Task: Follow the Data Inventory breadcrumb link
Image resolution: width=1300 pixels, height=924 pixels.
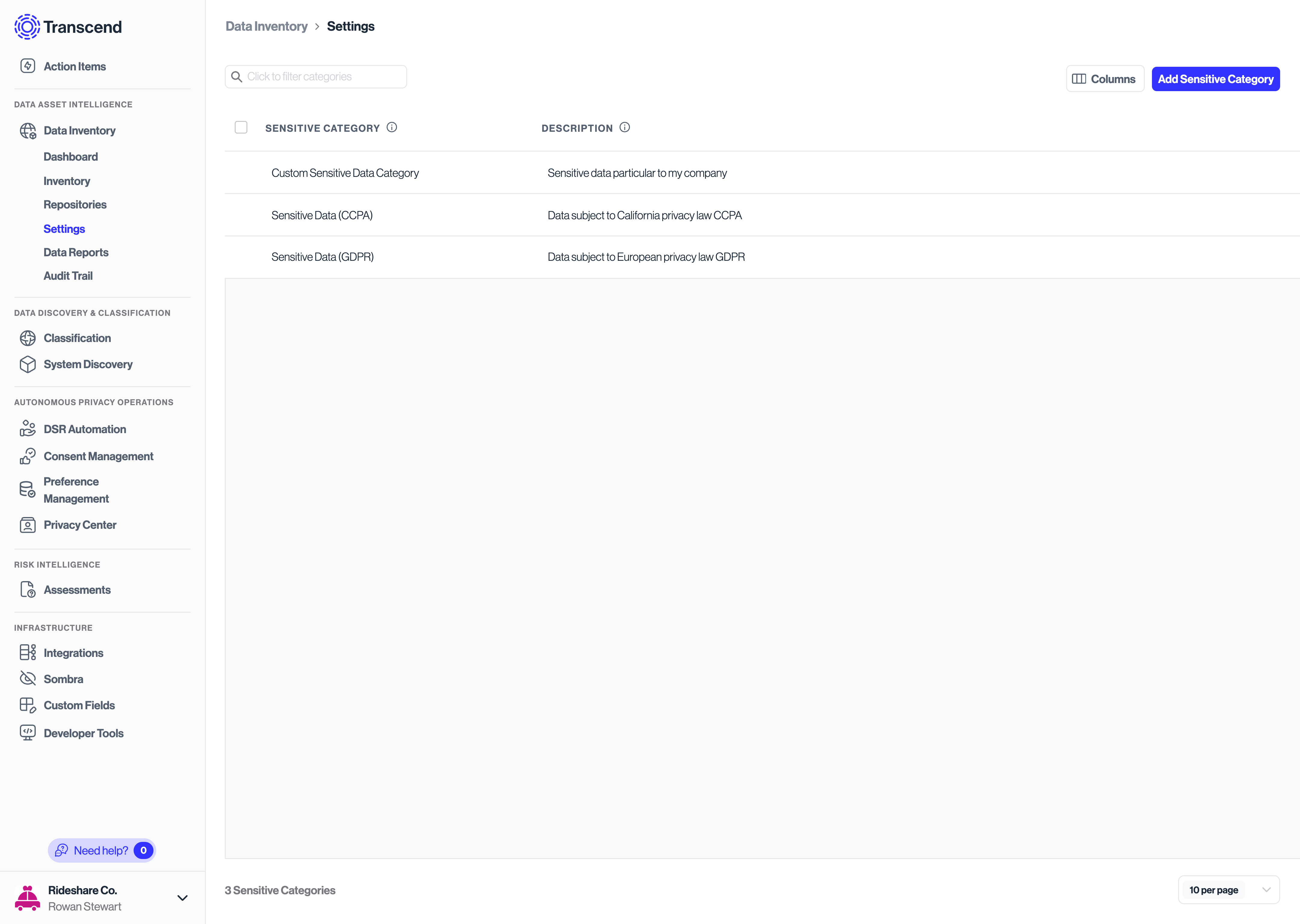Action: pyautogui.click(x=266, y=26)
